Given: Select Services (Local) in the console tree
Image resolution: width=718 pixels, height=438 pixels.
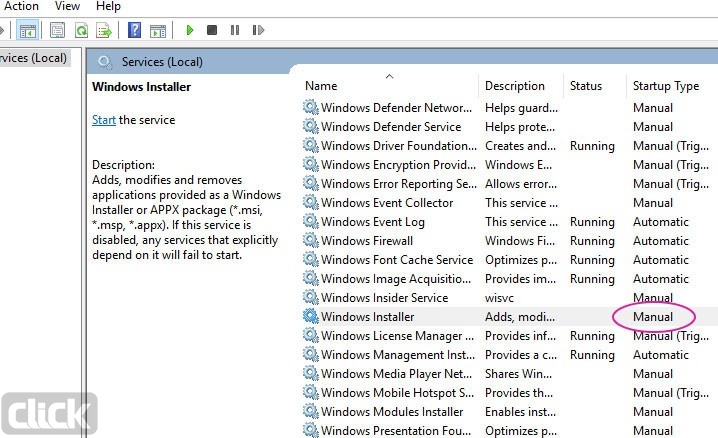Looking at the screenshot, I should point(33,58).
